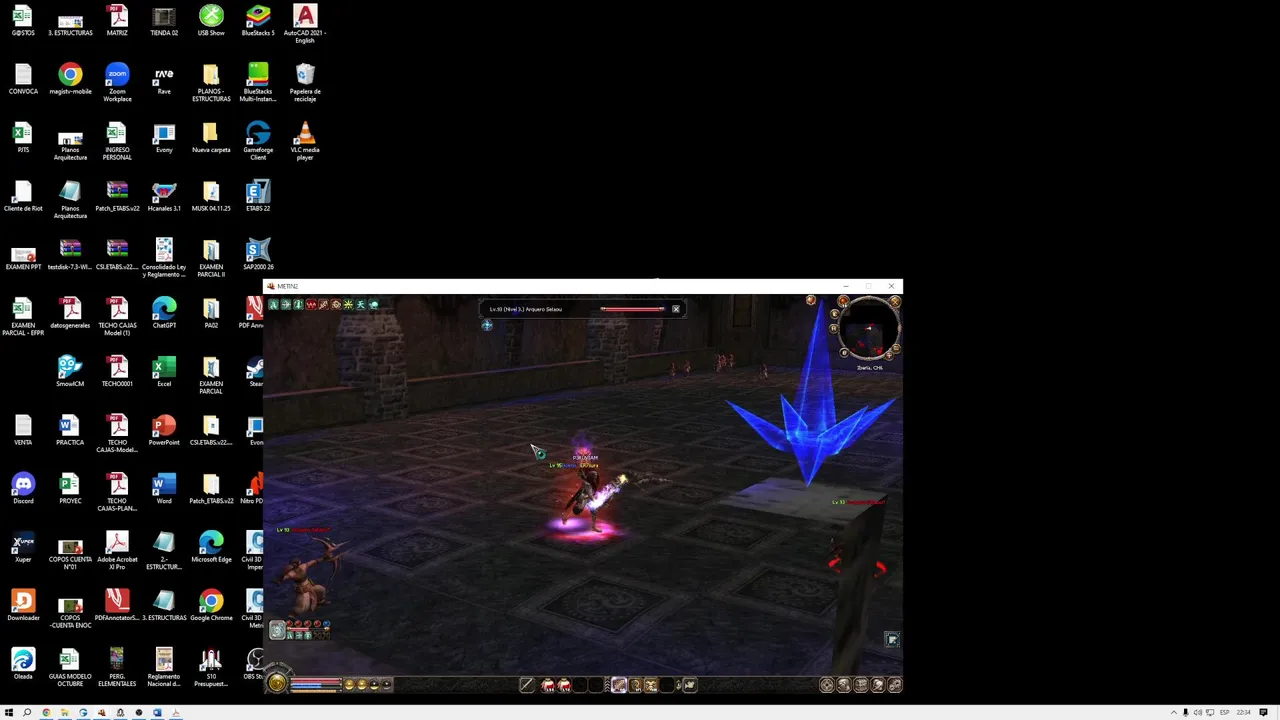Open the Gameforge Client shortcut
The image size is (1280, 720).
click(258, 141)
